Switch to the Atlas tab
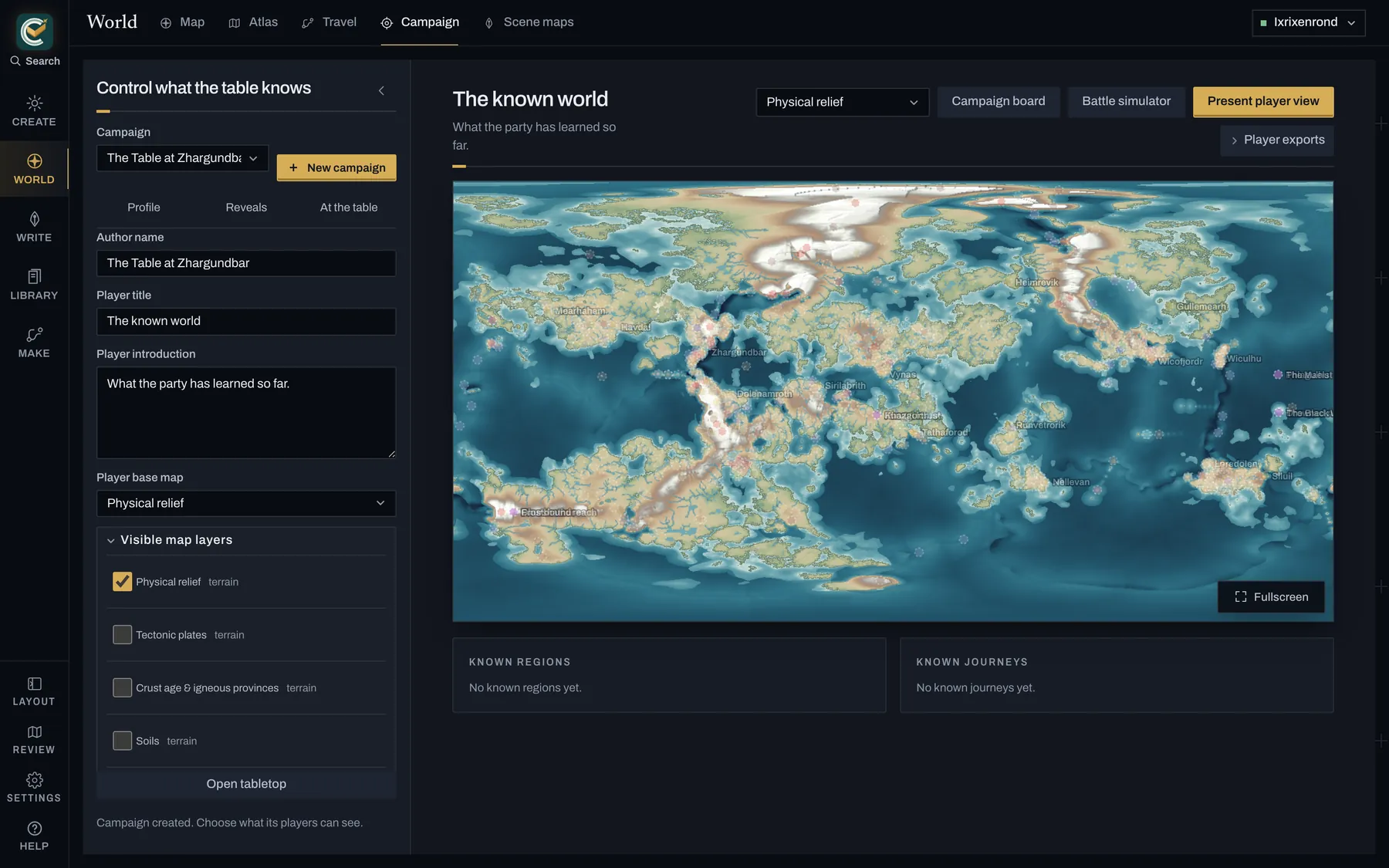 click(x=253, y=22)
